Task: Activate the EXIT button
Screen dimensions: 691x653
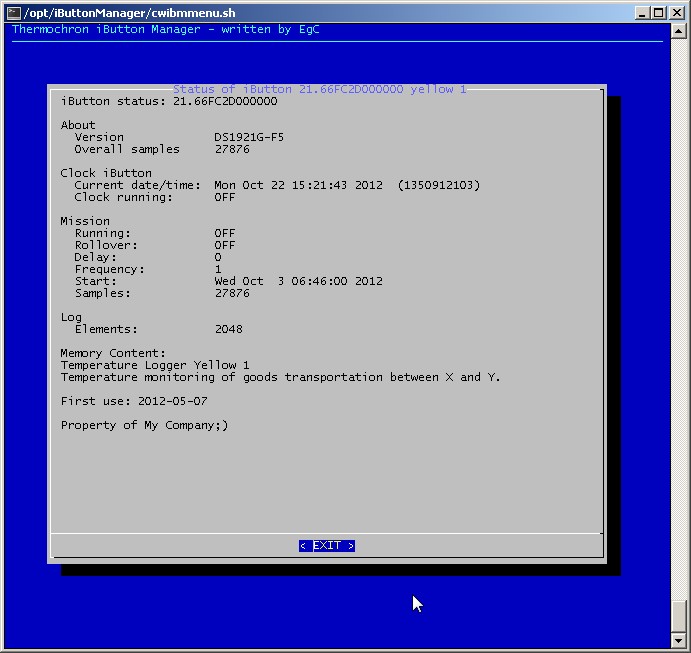Action: tap(327, 545)
